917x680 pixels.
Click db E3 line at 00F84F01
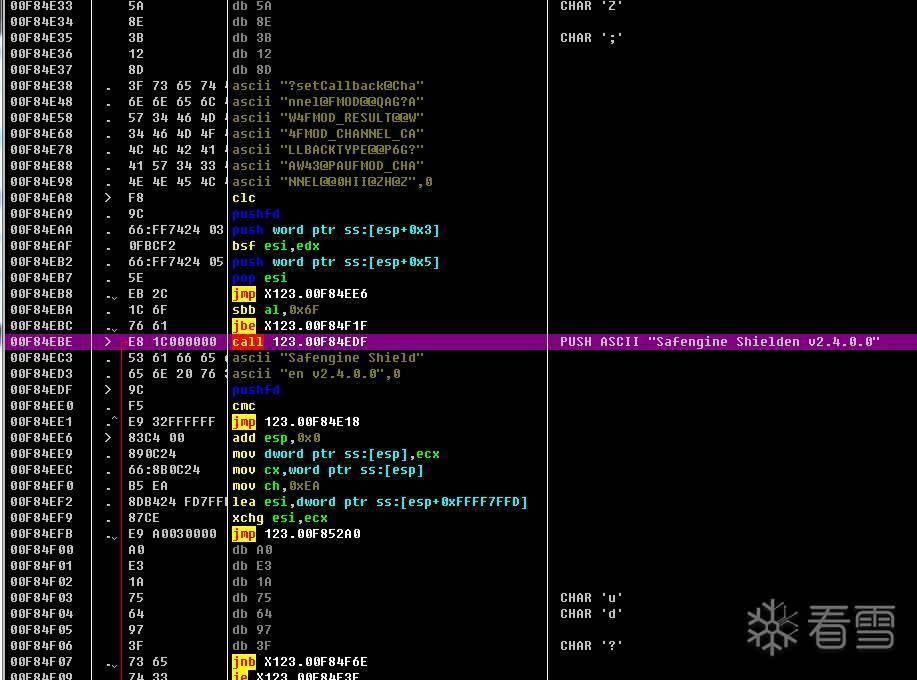(x=252, y=566)
